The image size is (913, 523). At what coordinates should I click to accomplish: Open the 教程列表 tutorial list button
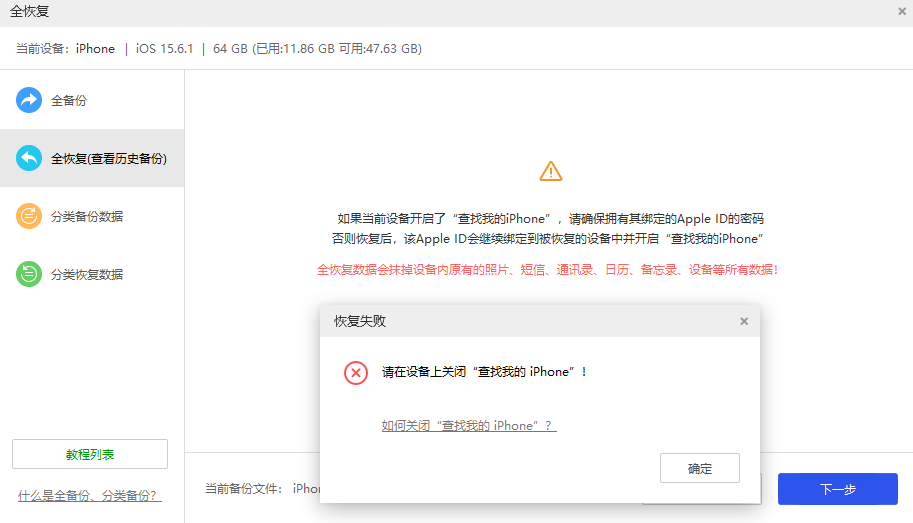90,454
